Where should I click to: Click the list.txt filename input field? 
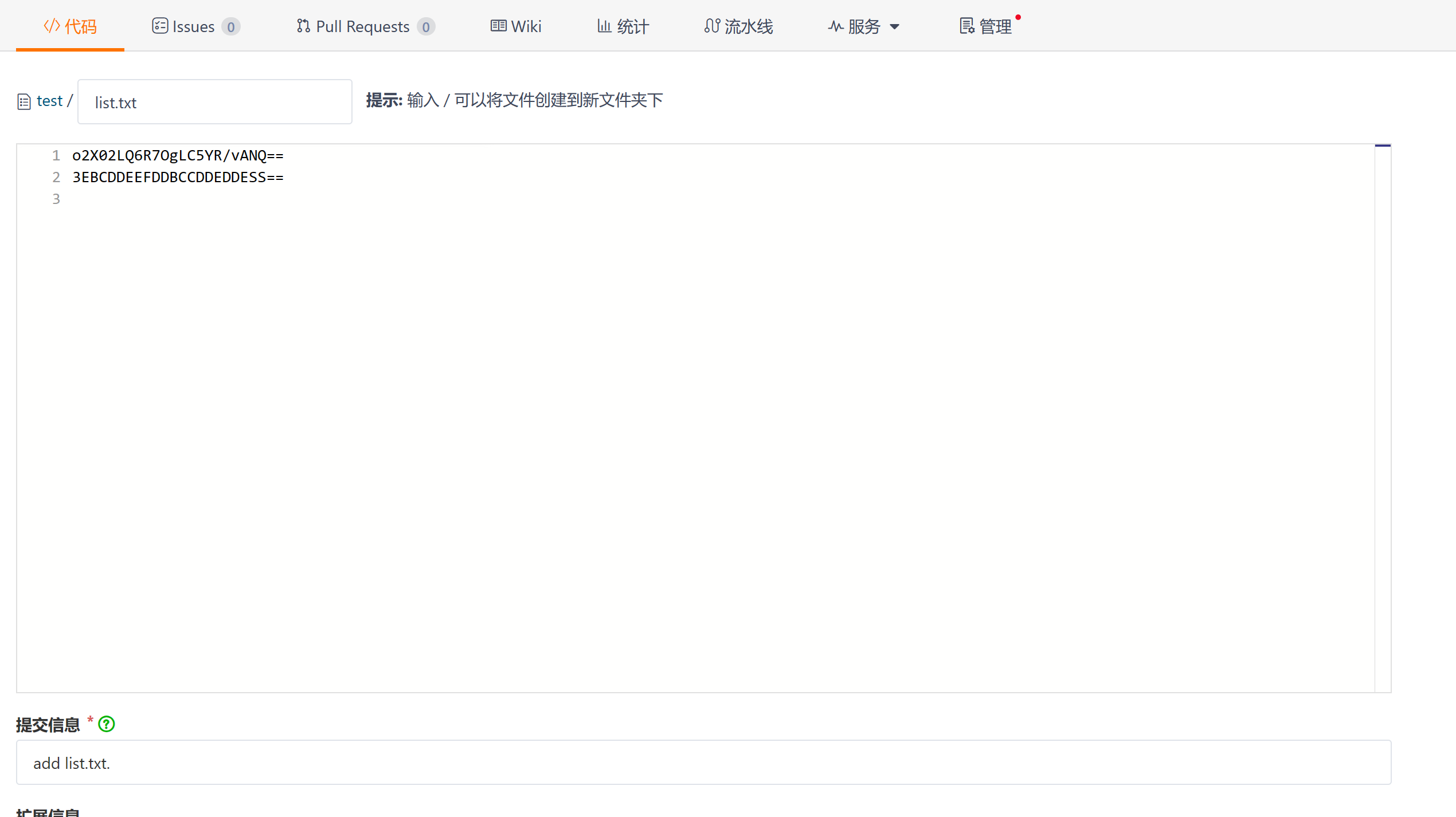214,102
